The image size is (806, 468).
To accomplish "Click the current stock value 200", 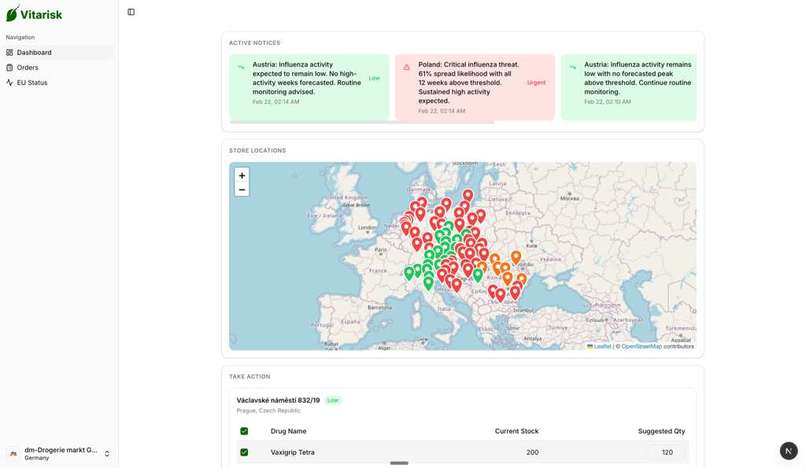I will pos(533,452).
